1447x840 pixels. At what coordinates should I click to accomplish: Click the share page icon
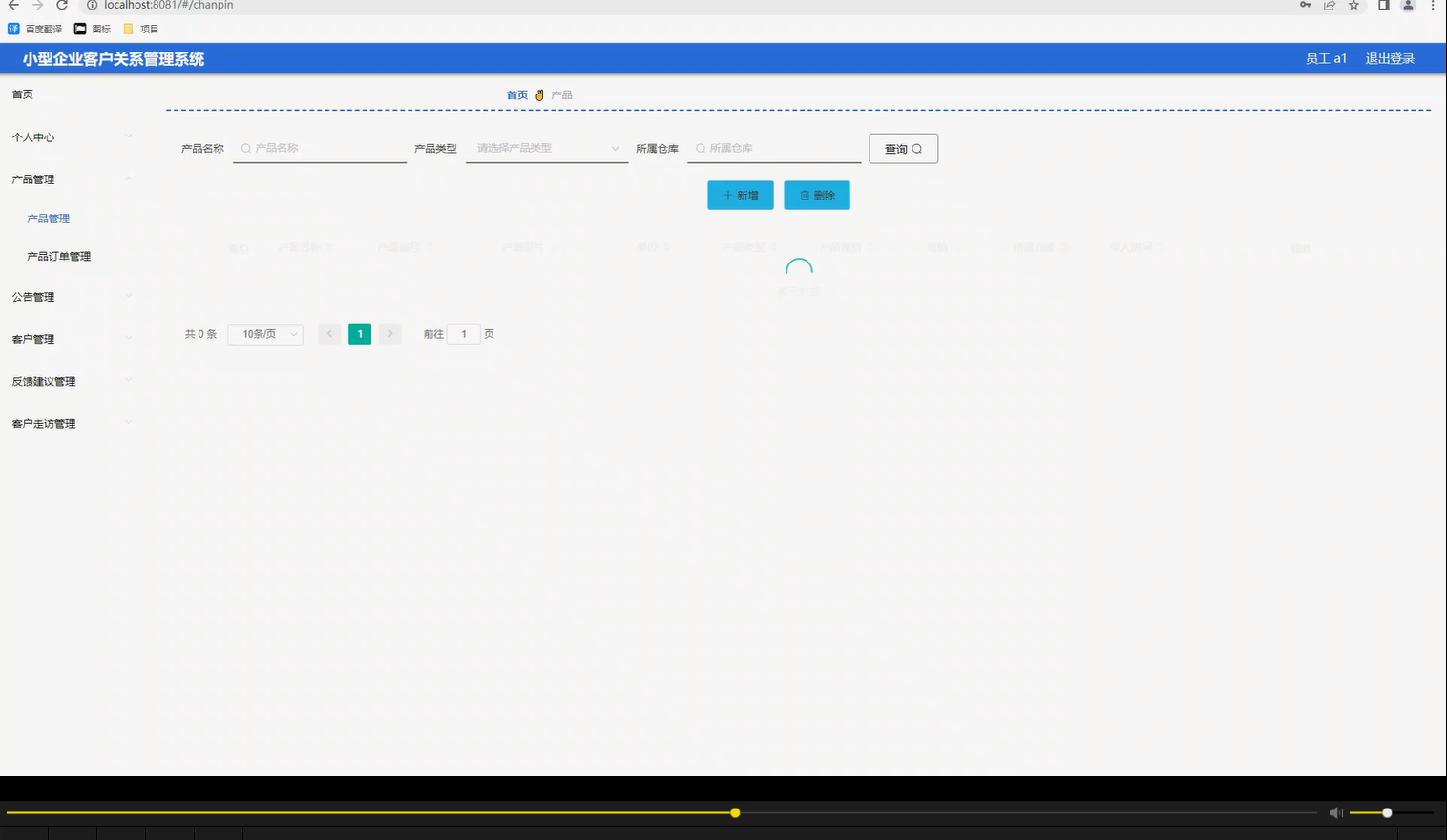pyautogui.click(x=1329, y=6)
